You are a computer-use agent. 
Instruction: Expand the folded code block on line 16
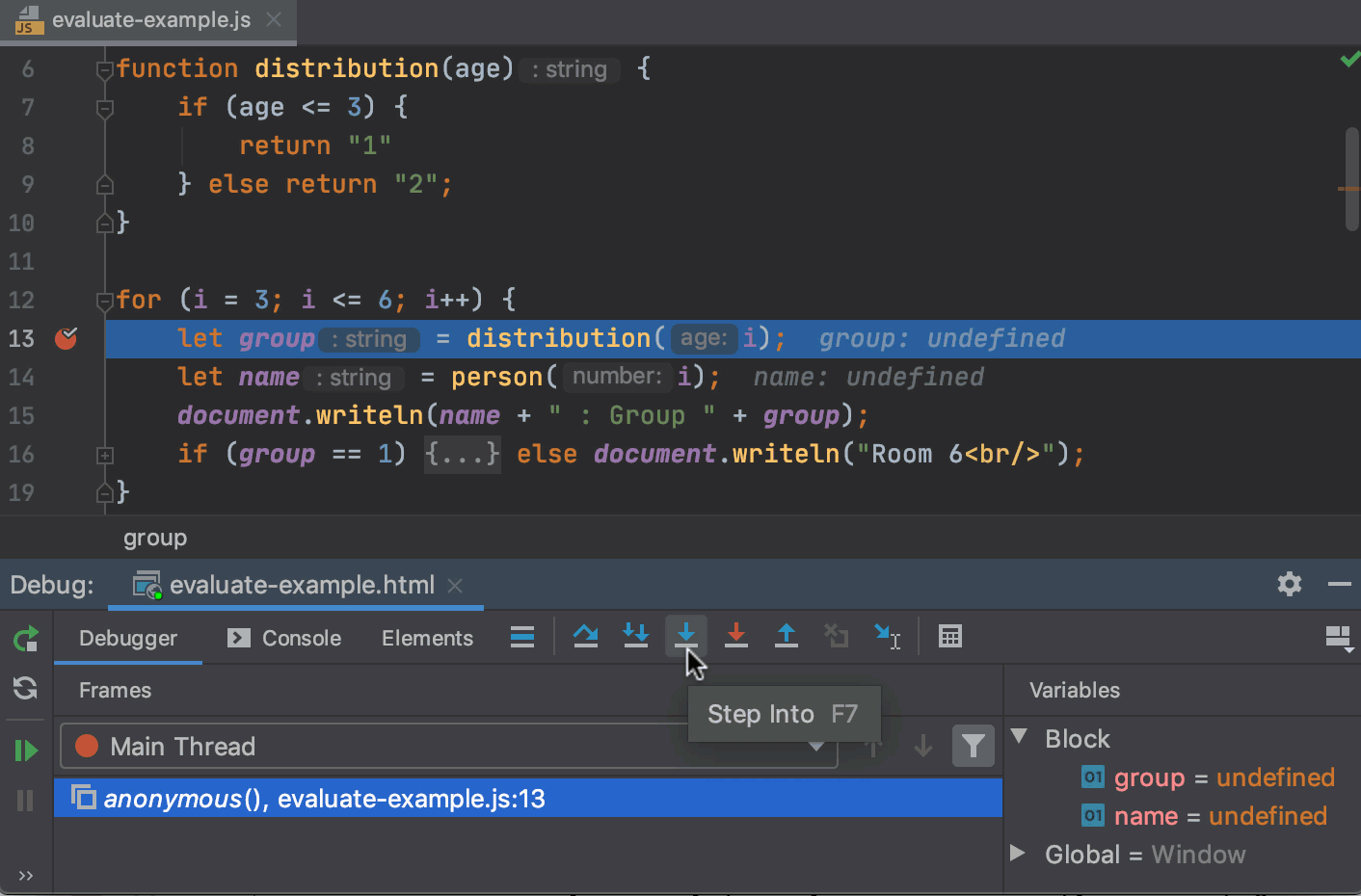[105, 455]
